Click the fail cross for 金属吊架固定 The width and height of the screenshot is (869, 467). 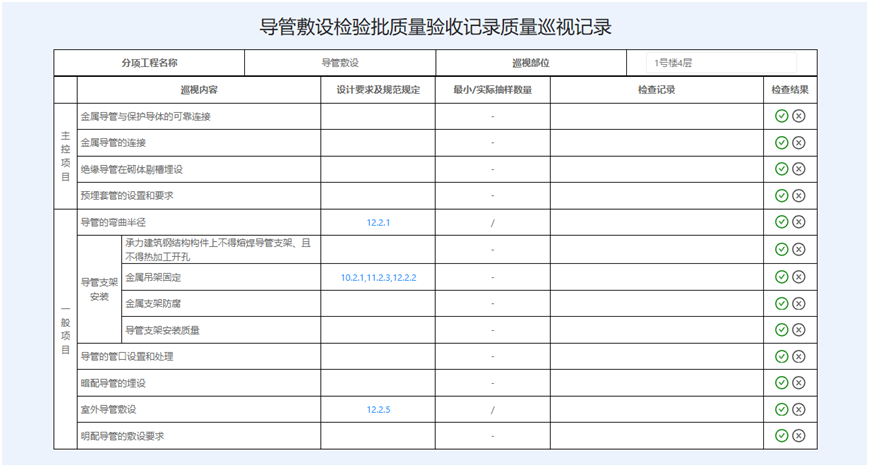[x=799, y=276]
